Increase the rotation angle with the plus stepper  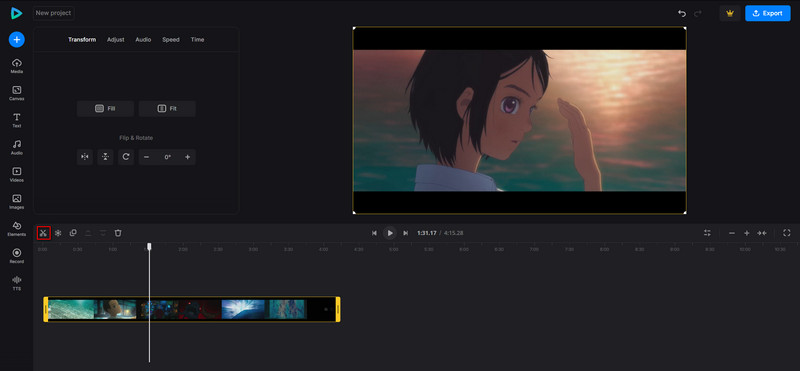[187, 157]
